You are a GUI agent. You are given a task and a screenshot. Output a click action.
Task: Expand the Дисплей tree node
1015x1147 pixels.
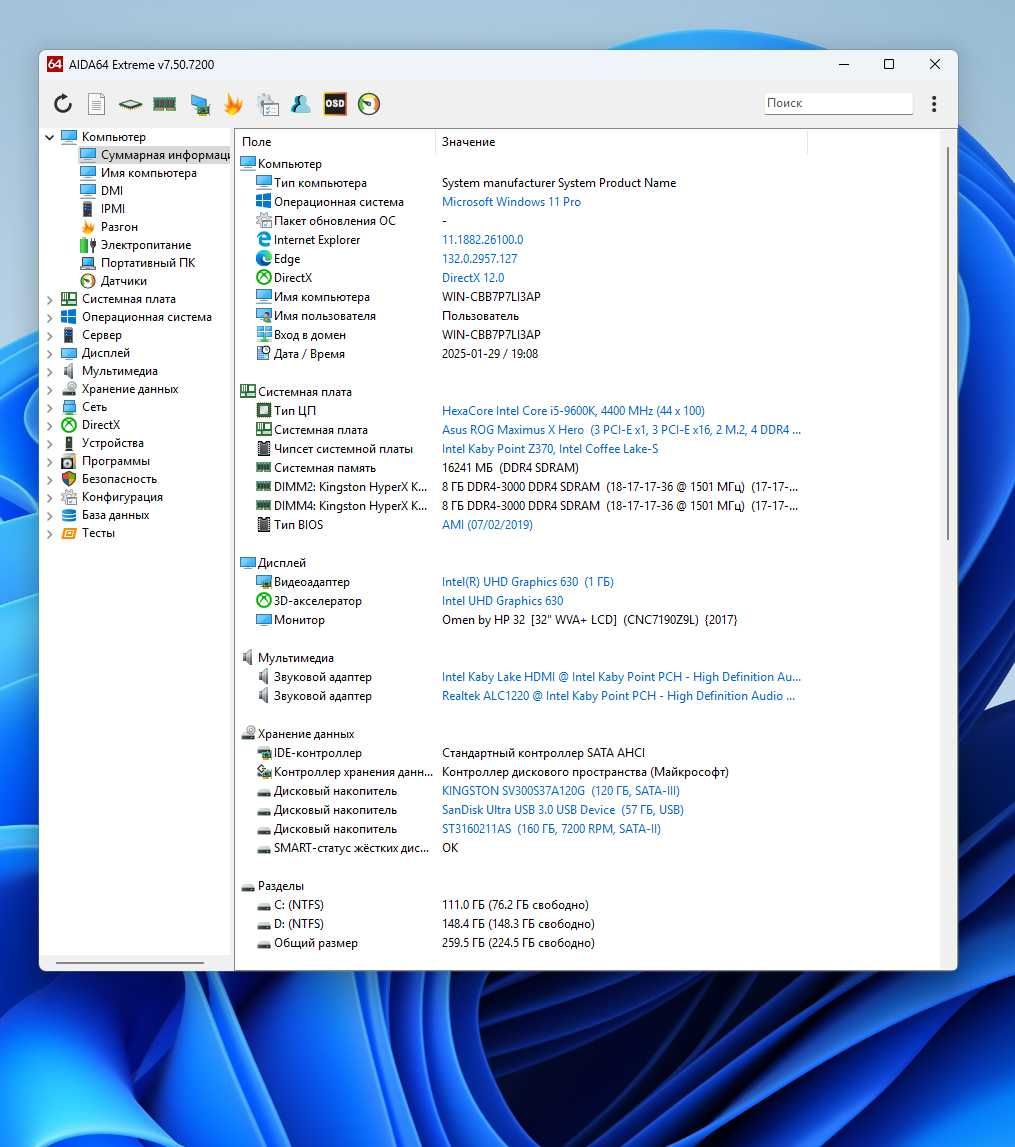tap(50, 353)
